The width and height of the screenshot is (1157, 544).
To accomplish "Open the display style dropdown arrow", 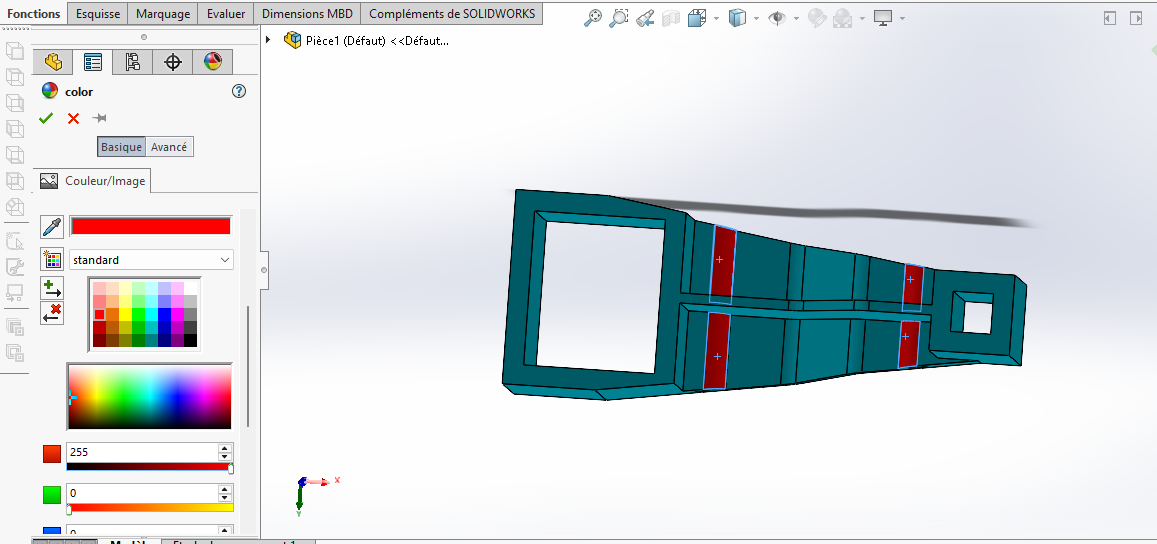I will coord(756,18).
